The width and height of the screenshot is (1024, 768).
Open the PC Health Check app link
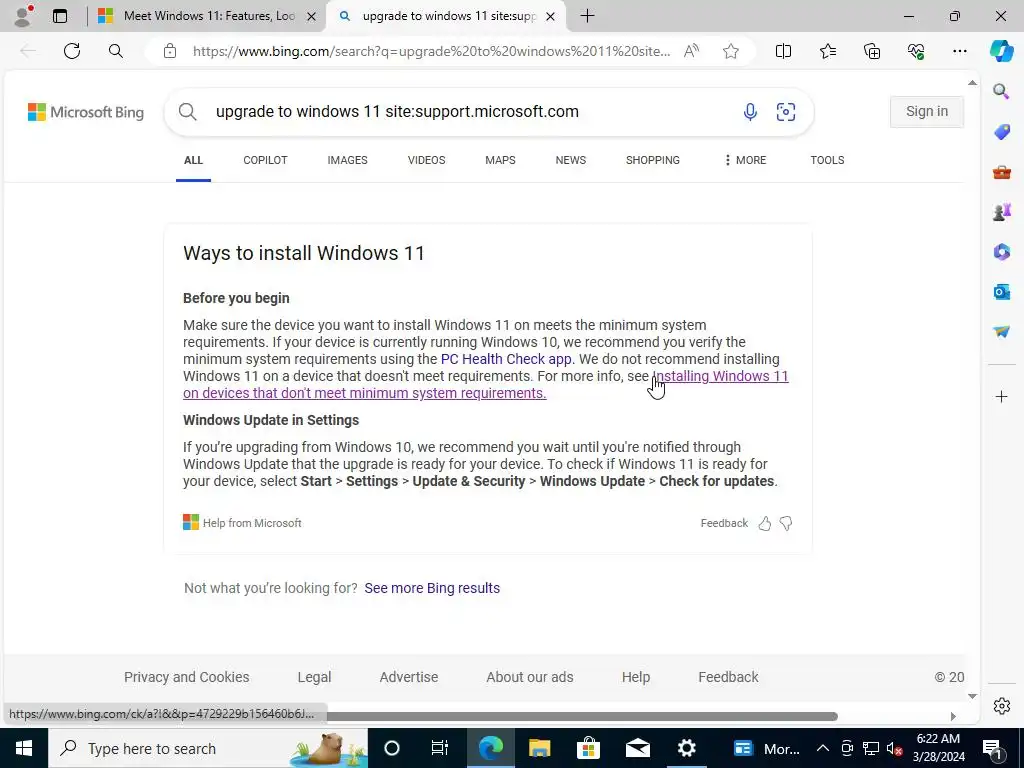506,359
